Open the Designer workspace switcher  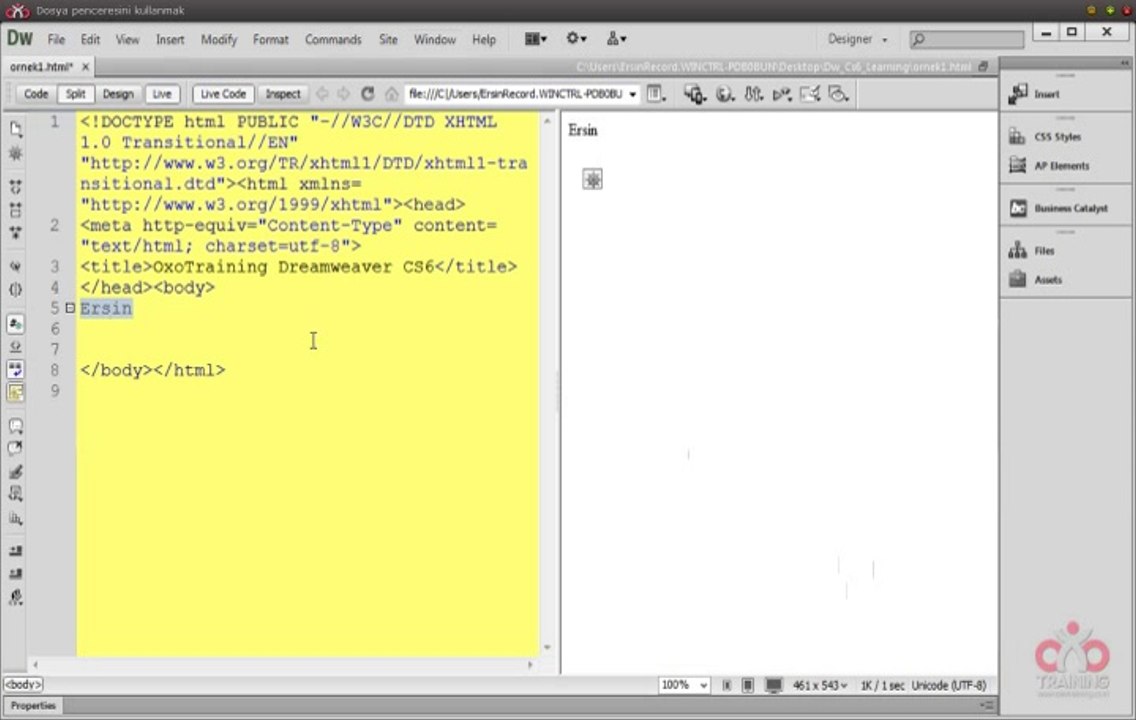[x=857, y=39]
